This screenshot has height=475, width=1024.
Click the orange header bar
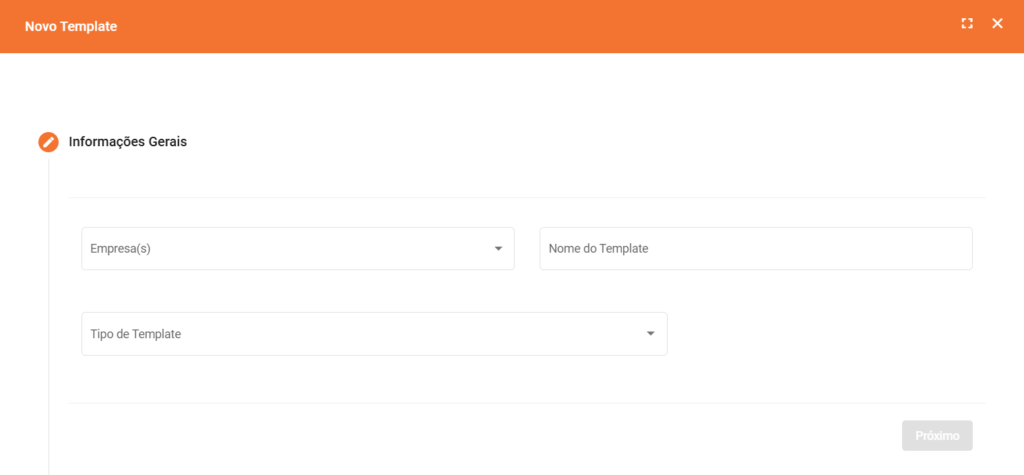[x=500, y=26]
